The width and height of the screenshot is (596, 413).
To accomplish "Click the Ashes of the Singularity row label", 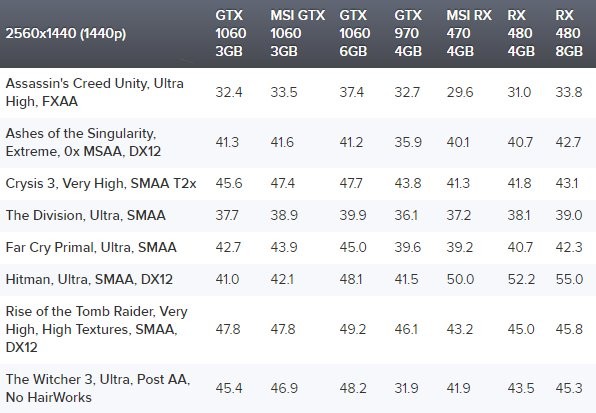I will click(x=83, y=142).
